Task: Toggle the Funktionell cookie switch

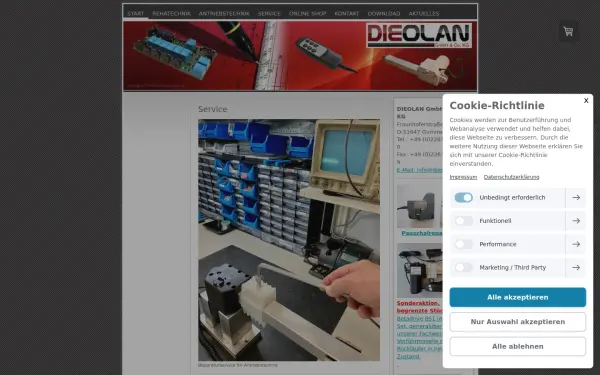Action: [463, 221]
